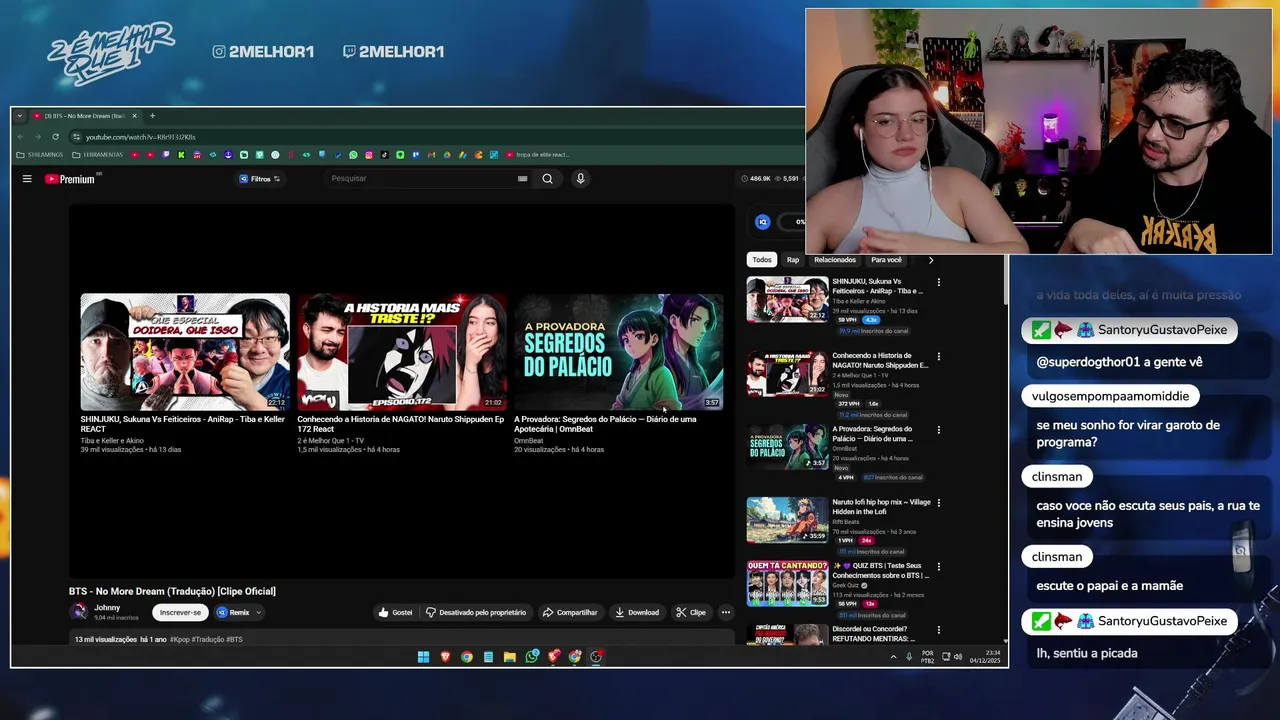This screenshot has width=1280, height=720.
Task: Select the Rap filter chip
Action: 793,260
